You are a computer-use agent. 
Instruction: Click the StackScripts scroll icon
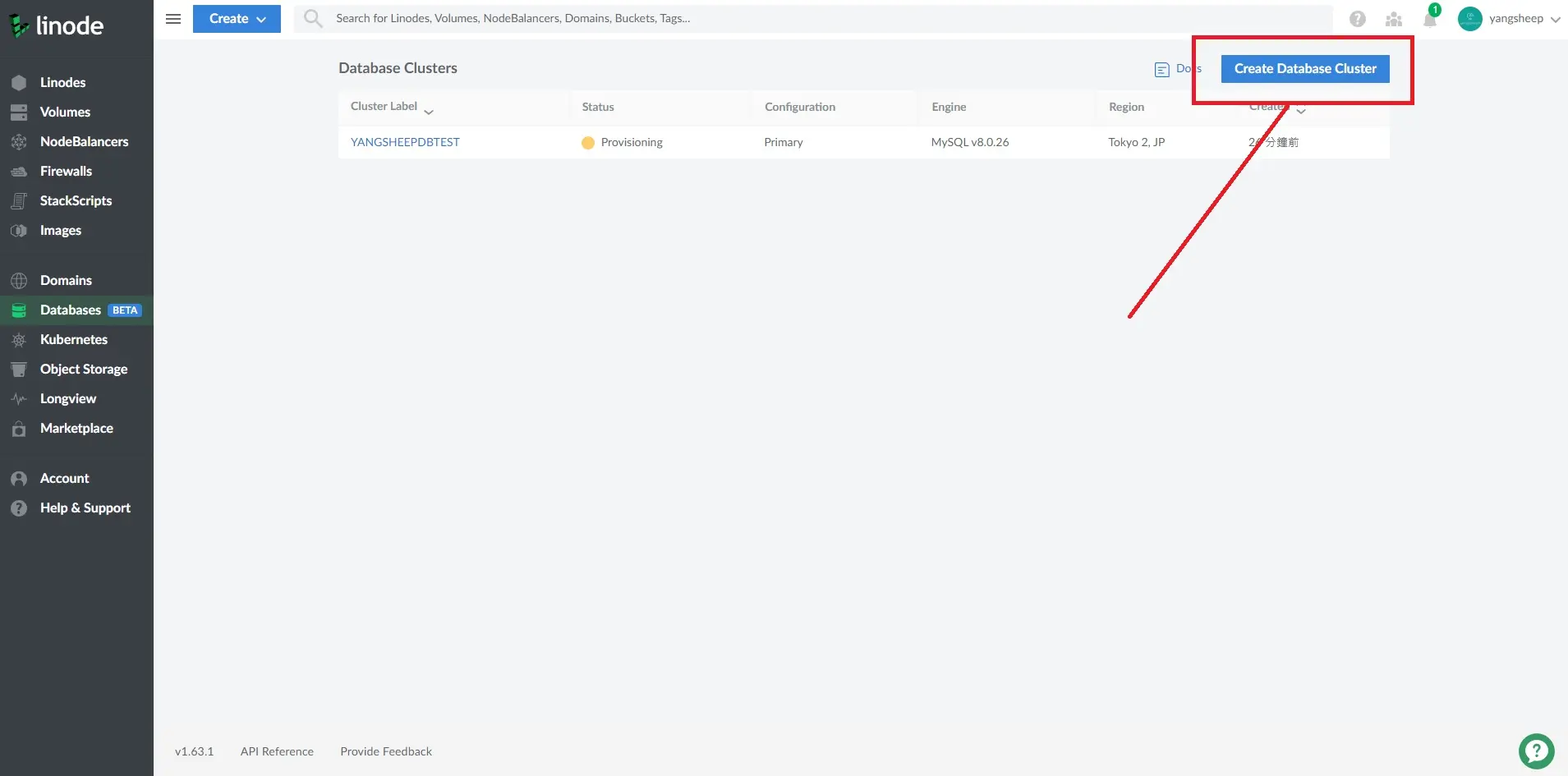pyautogui.click(x=19, y=200)
